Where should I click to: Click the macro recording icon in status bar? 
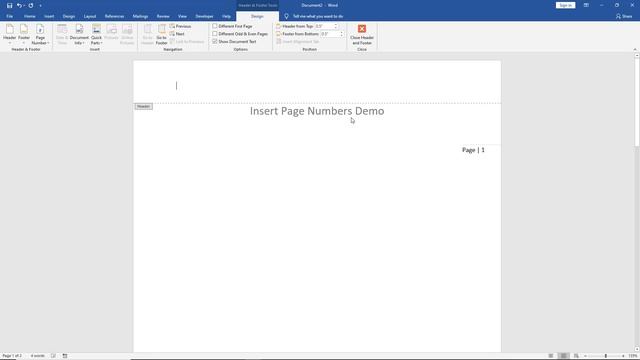pyautogui.click(x=65, y=356)
